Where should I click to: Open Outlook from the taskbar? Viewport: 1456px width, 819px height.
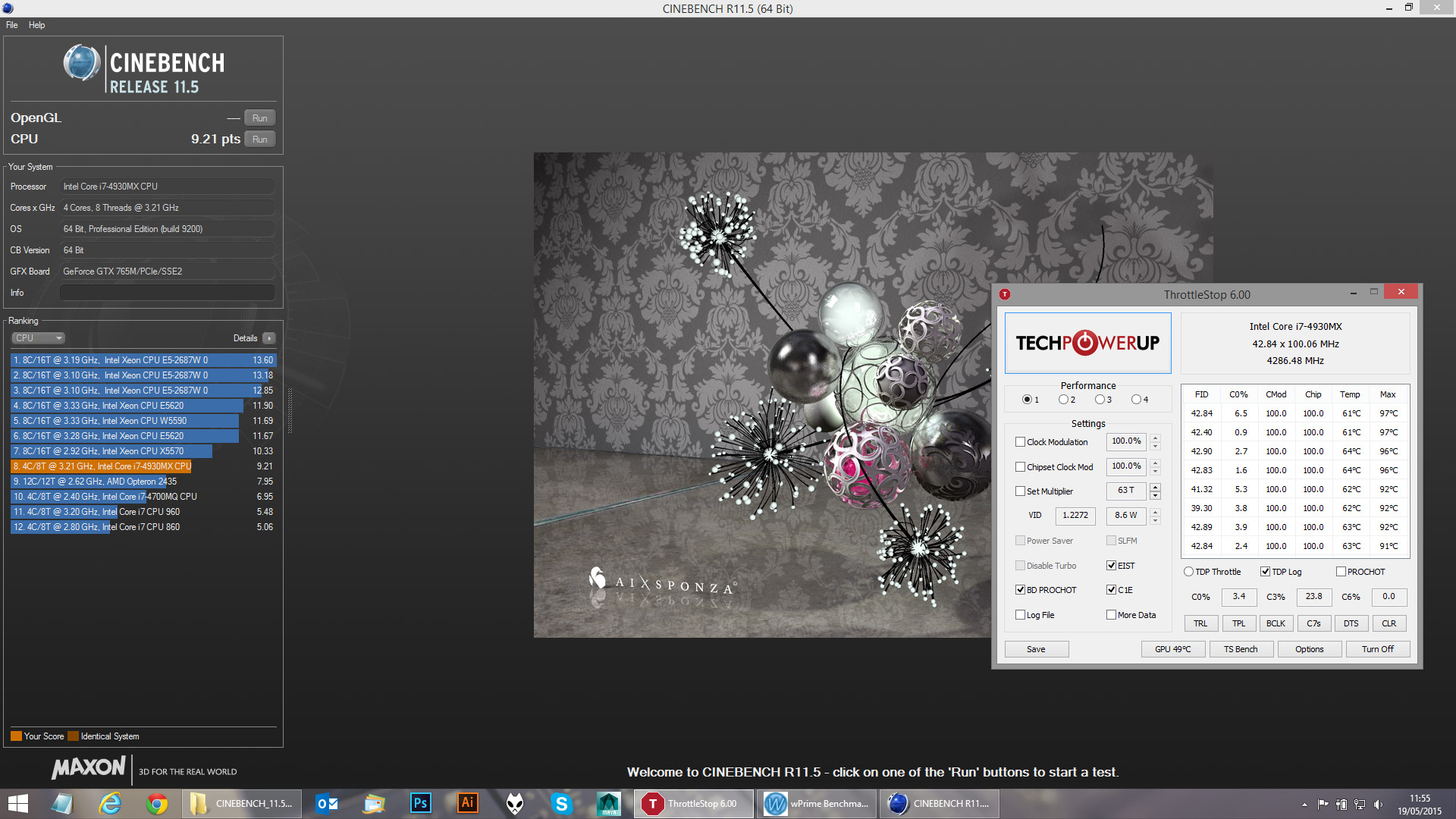coord(327,804)
